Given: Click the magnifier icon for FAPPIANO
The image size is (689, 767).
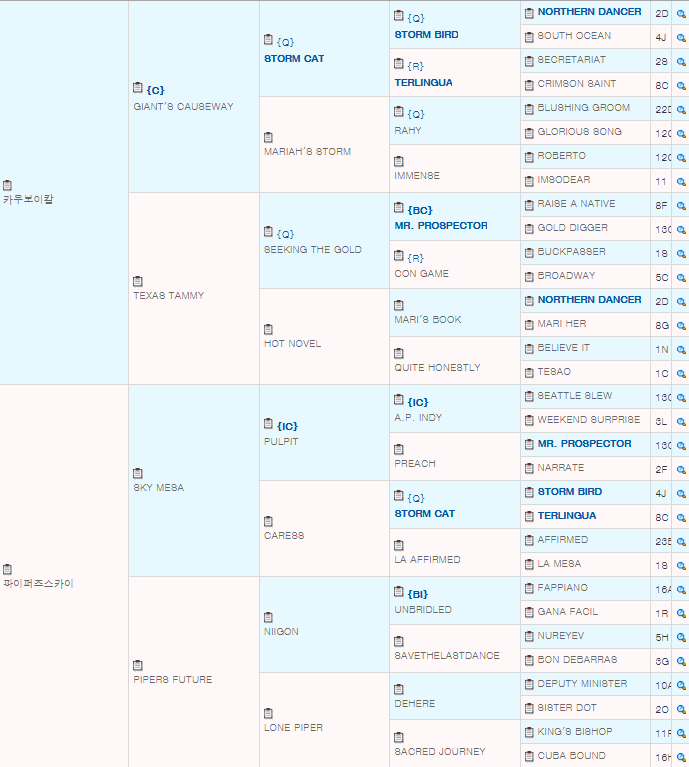Looking at the screenshot, I should (681, 589).
